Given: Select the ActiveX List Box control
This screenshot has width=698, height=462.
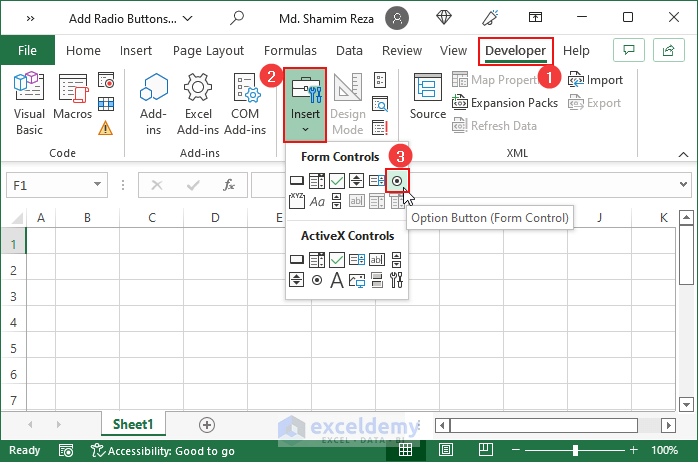Looking at the screenshot, I should click(x=357, y=259).
